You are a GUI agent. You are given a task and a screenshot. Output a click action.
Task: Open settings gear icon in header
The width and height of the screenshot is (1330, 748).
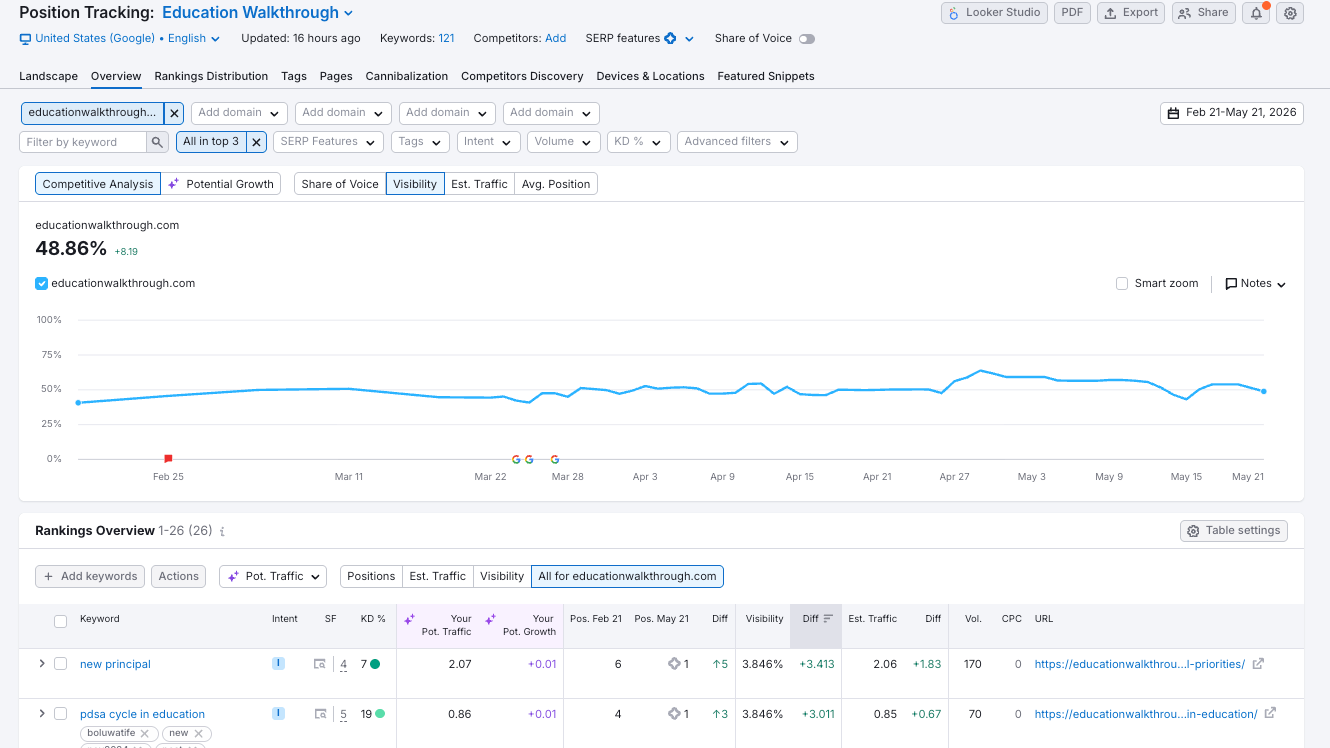pos(1290,13)
